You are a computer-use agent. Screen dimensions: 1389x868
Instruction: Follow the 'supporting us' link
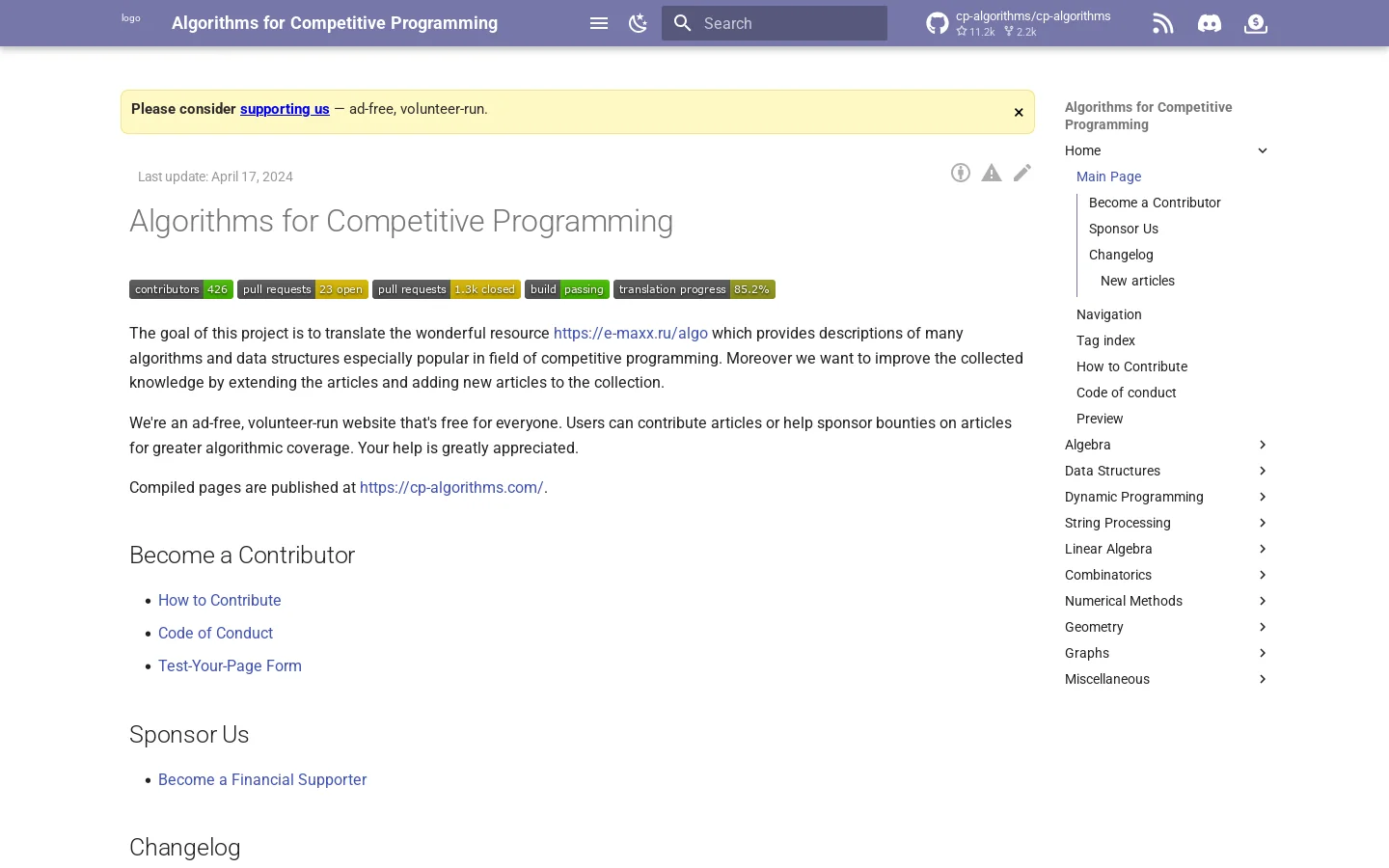[x=285, y=109]
